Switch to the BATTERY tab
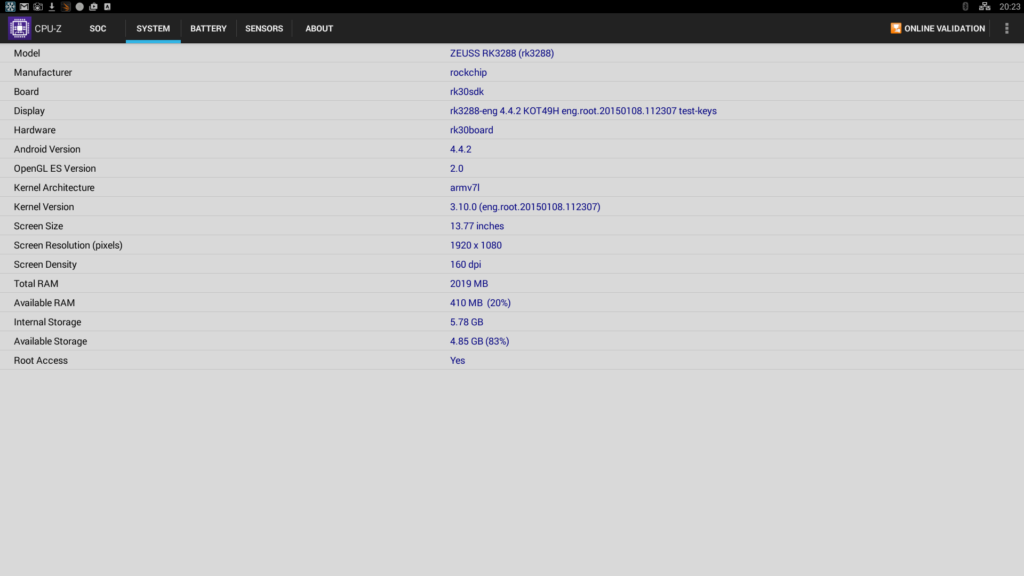The image size is (1024, 576). 208,29
